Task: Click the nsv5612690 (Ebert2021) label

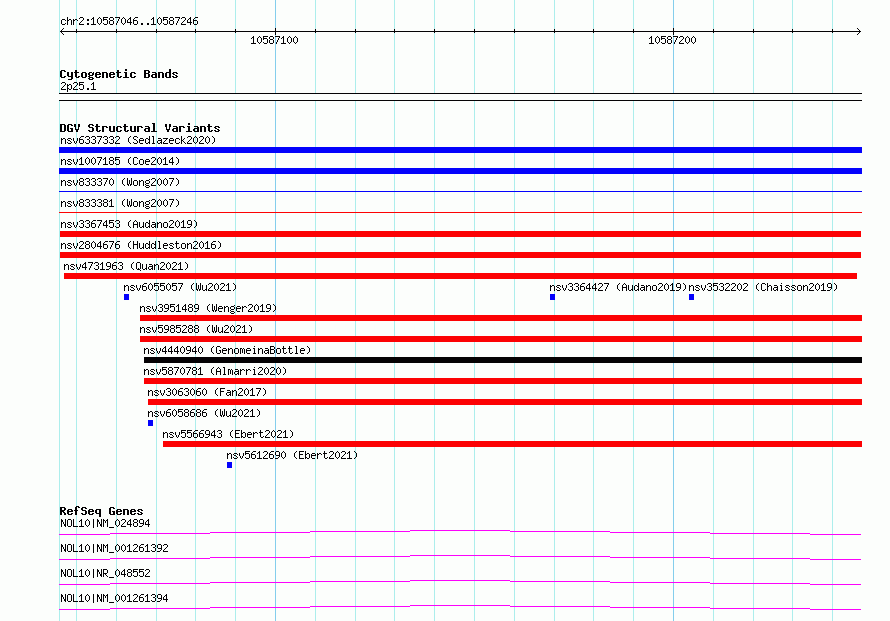Action: (x=292, y=455)
